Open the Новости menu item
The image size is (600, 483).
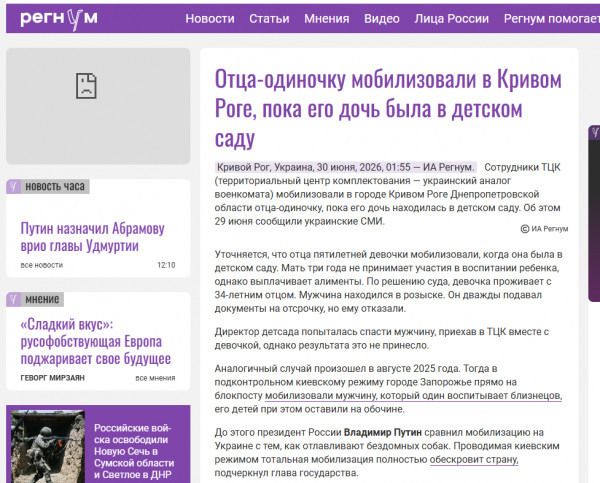point(210,19)
